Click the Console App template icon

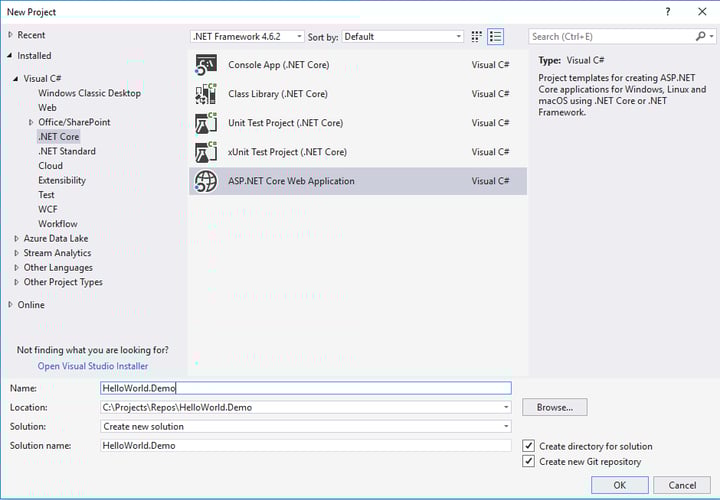[x=206, y=65]
